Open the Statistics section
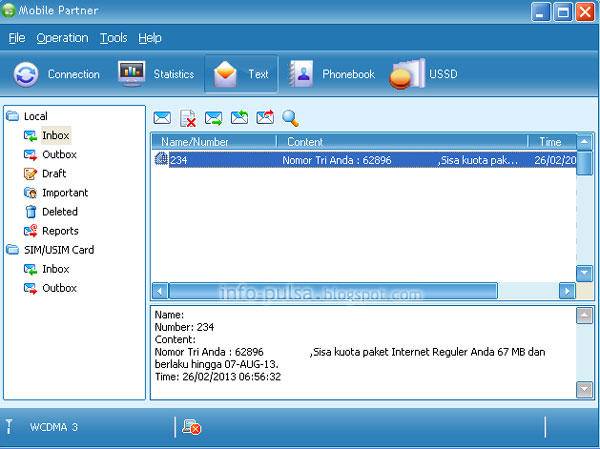Image resolution: width=600 pixels, height=449 pixels. click(x=156, y=74)
